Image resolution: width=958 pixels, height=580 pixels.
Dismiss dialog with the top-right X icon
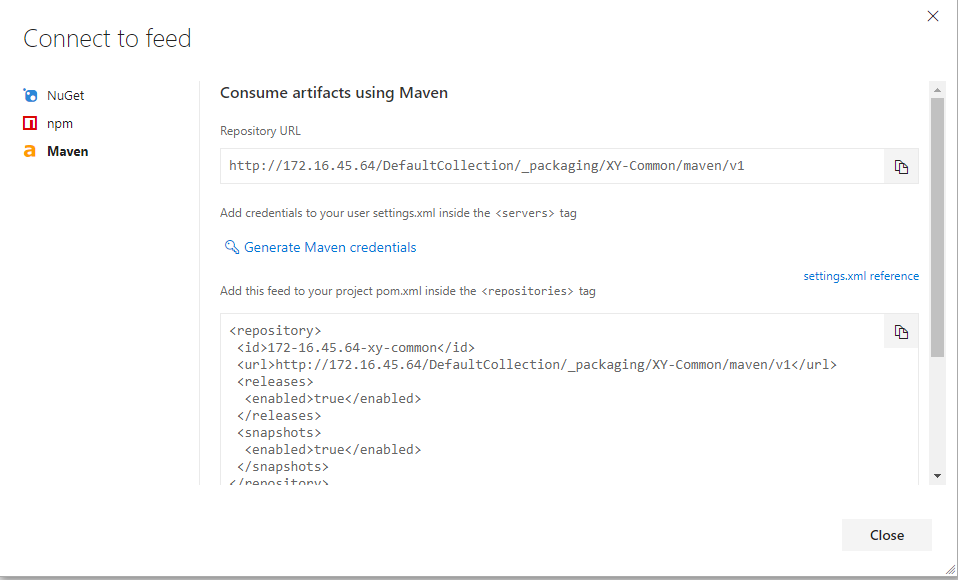(933, 16)
